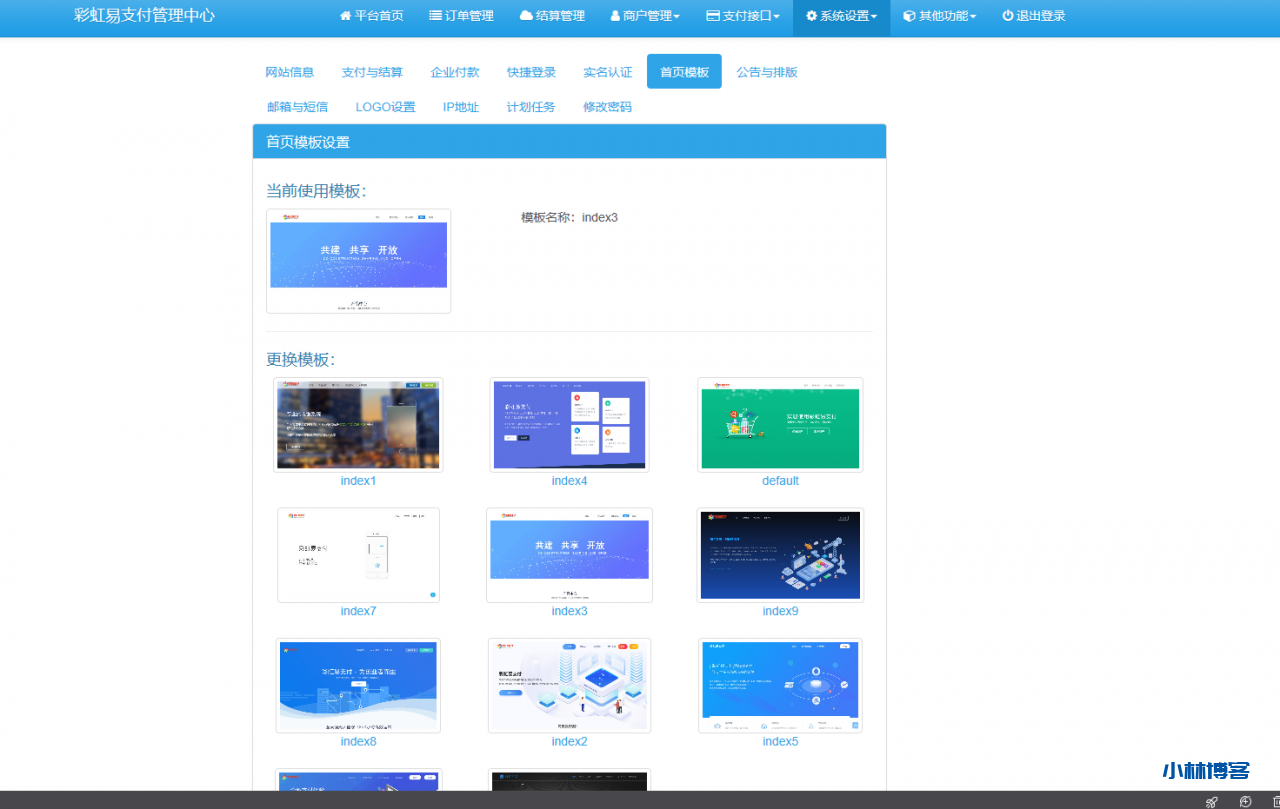Click the index1 template name link

[x=358, y=481]
